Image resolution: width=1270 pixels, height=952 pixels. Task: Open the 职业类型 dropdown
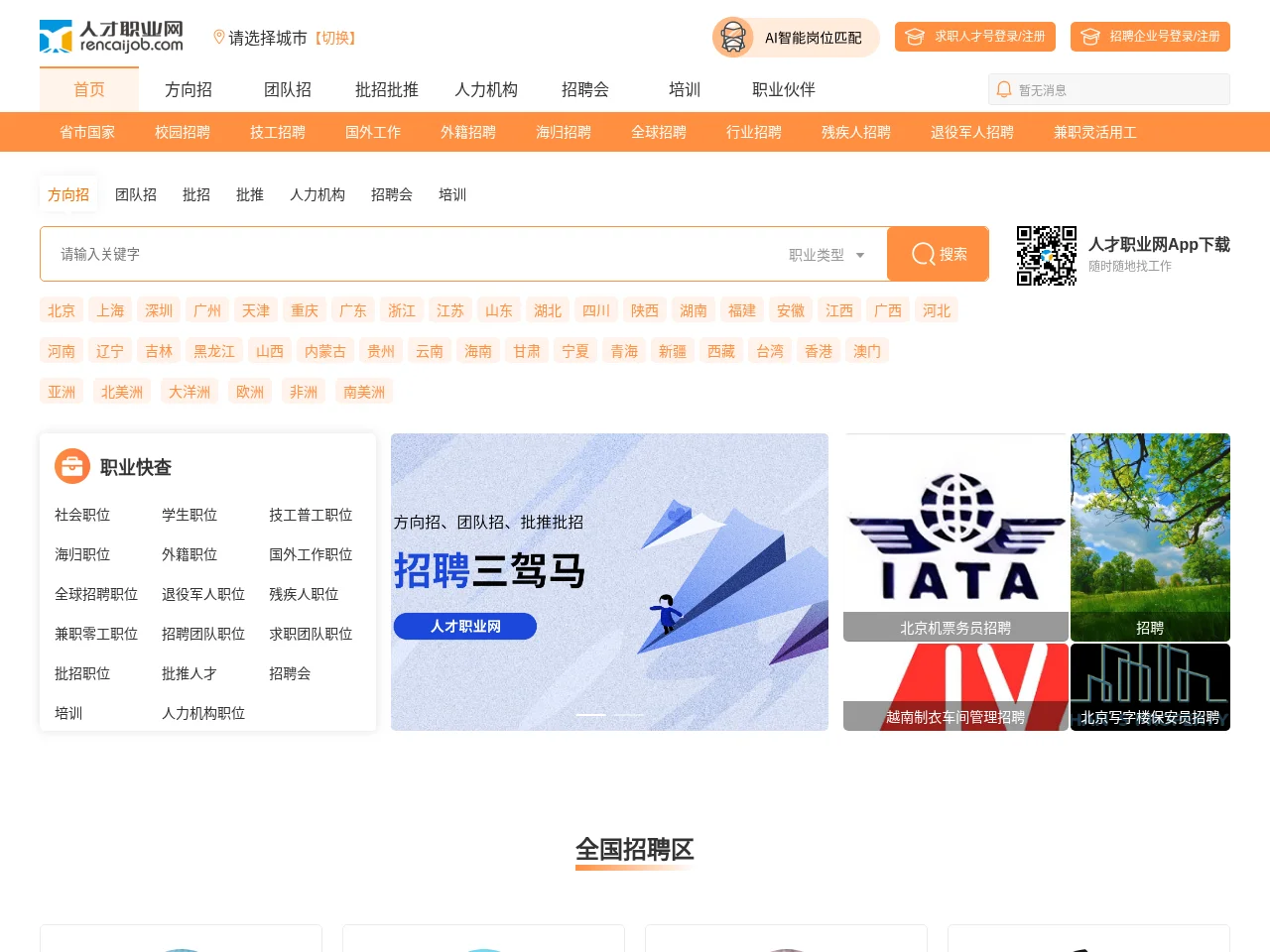pyautogui.click(x=826, y=255)
